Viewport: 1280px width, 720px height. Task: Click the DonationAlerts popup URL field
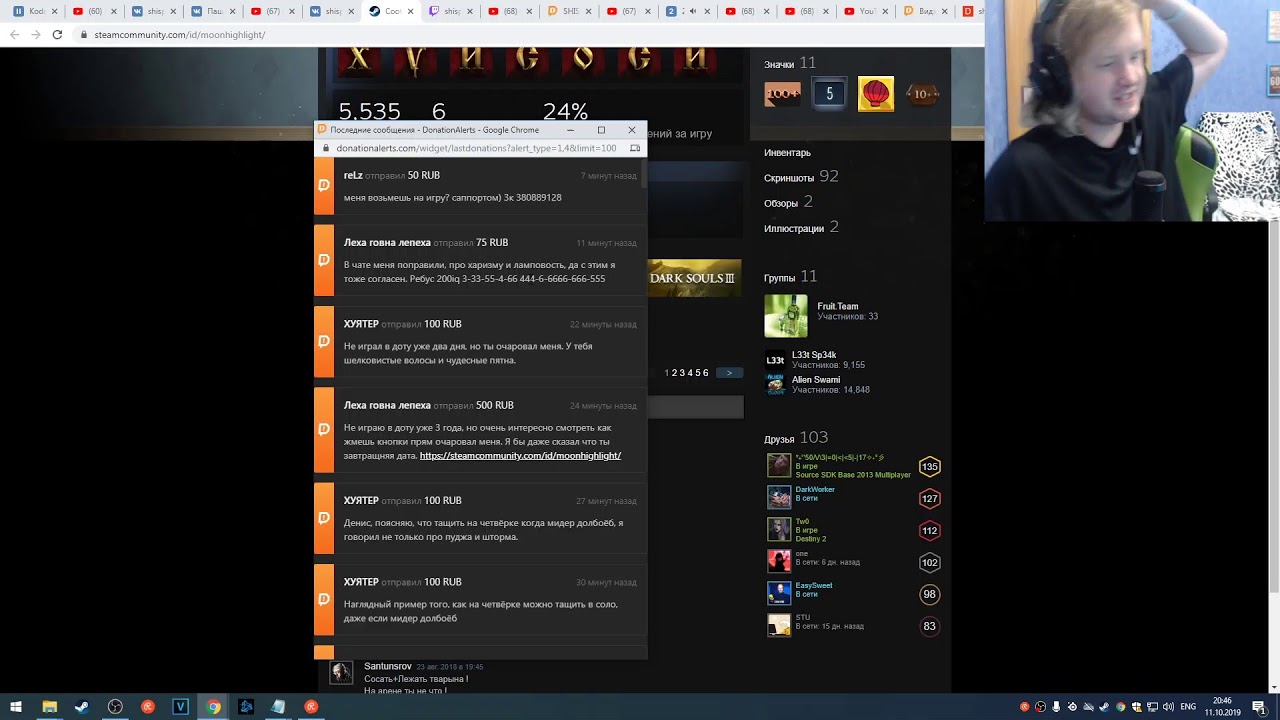(476, 148)
